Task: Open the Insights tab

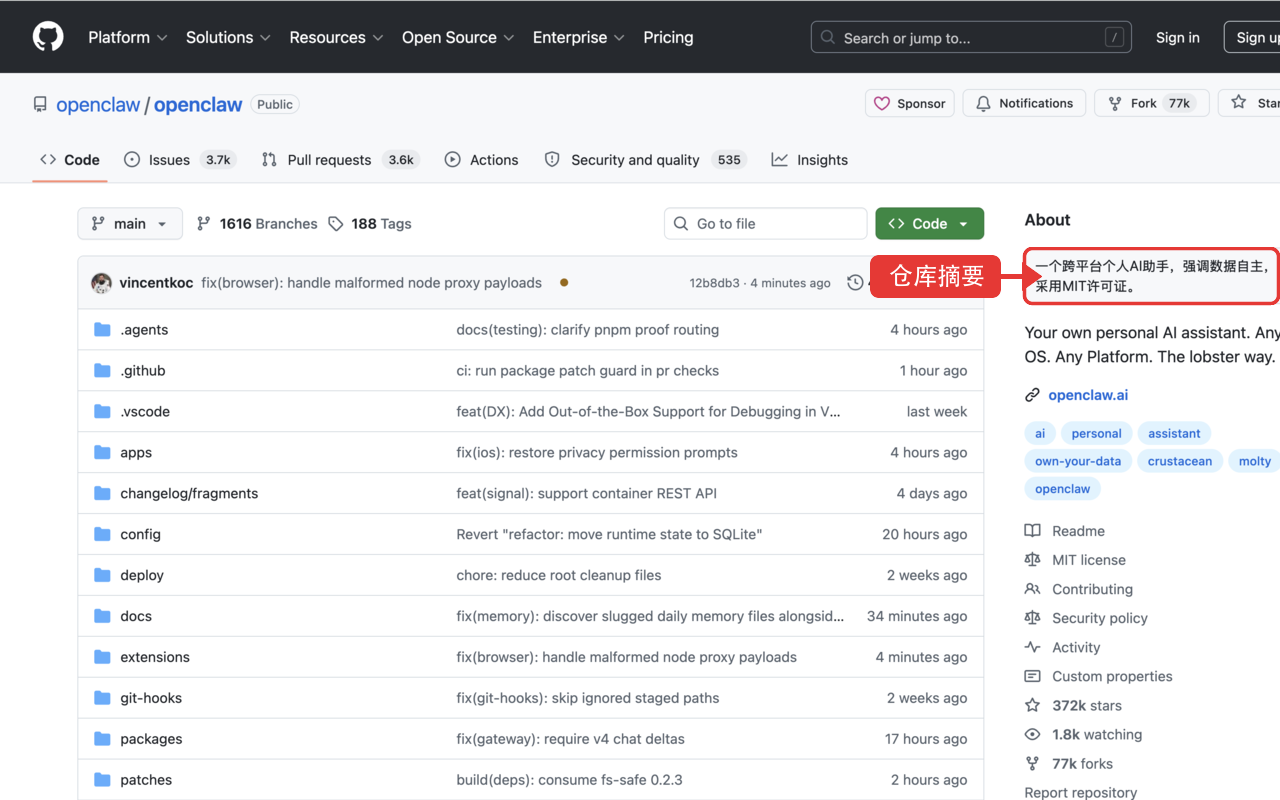Action: click(810, 160)
